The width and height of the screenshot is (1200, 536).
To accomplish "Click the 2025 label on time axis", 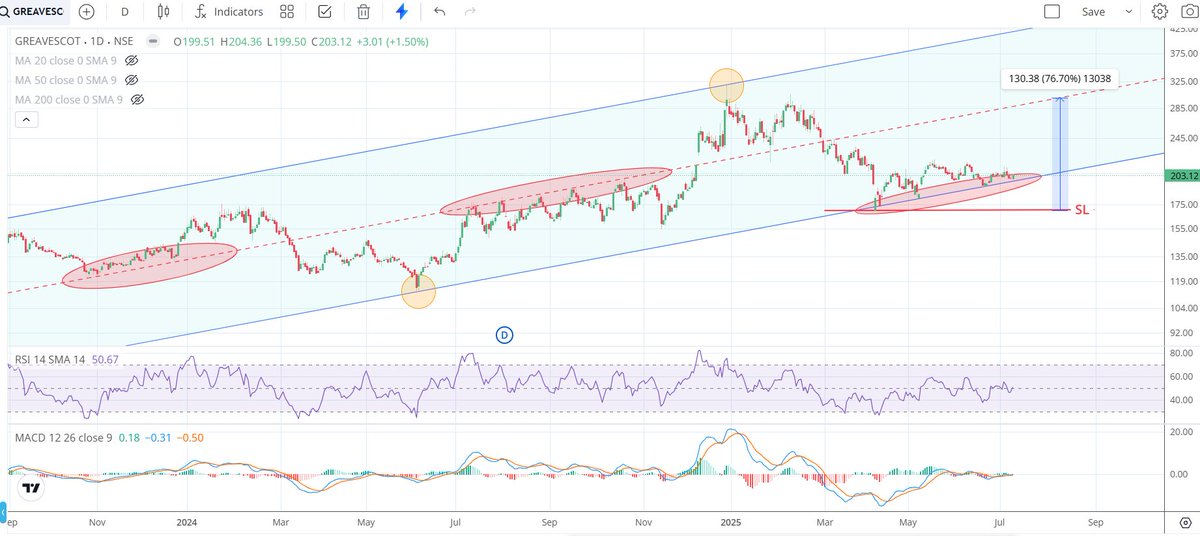I will point(730,521).
